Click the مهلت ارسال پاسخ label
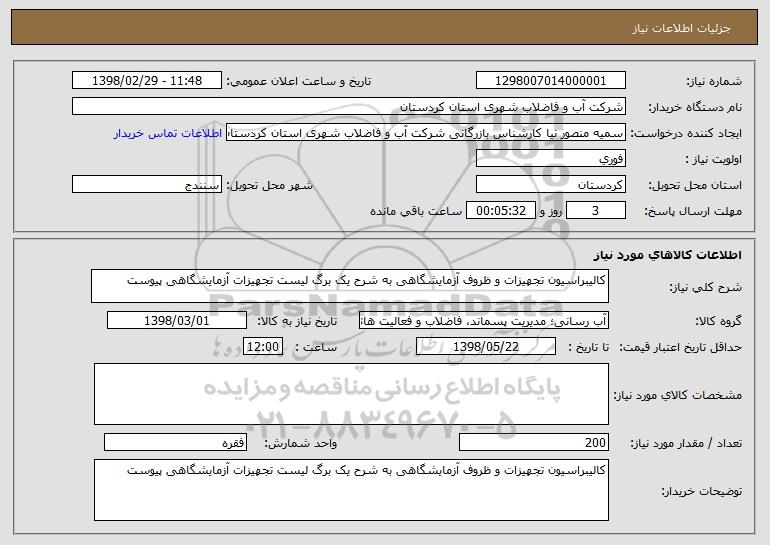Viewport: 770px width, 545px height. click(x=693, y=212)
